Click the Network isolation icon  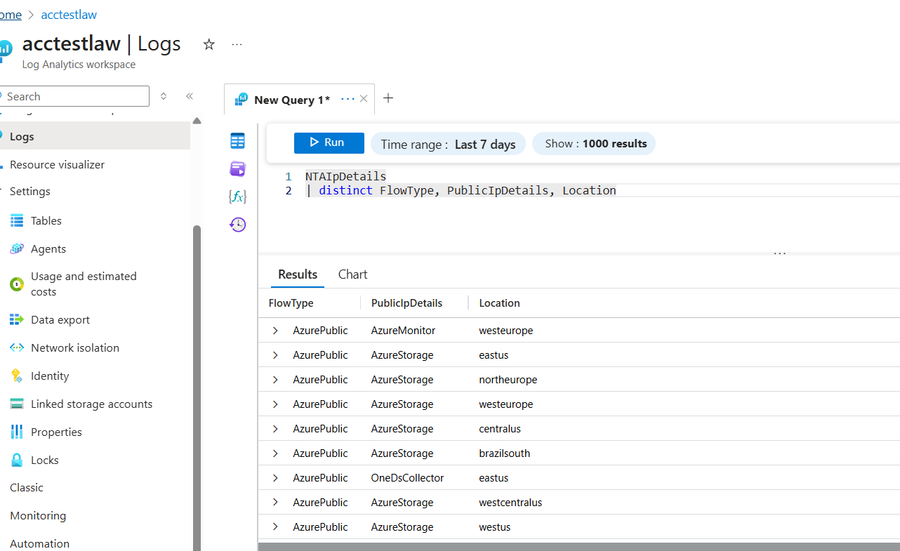click(17, 347)
